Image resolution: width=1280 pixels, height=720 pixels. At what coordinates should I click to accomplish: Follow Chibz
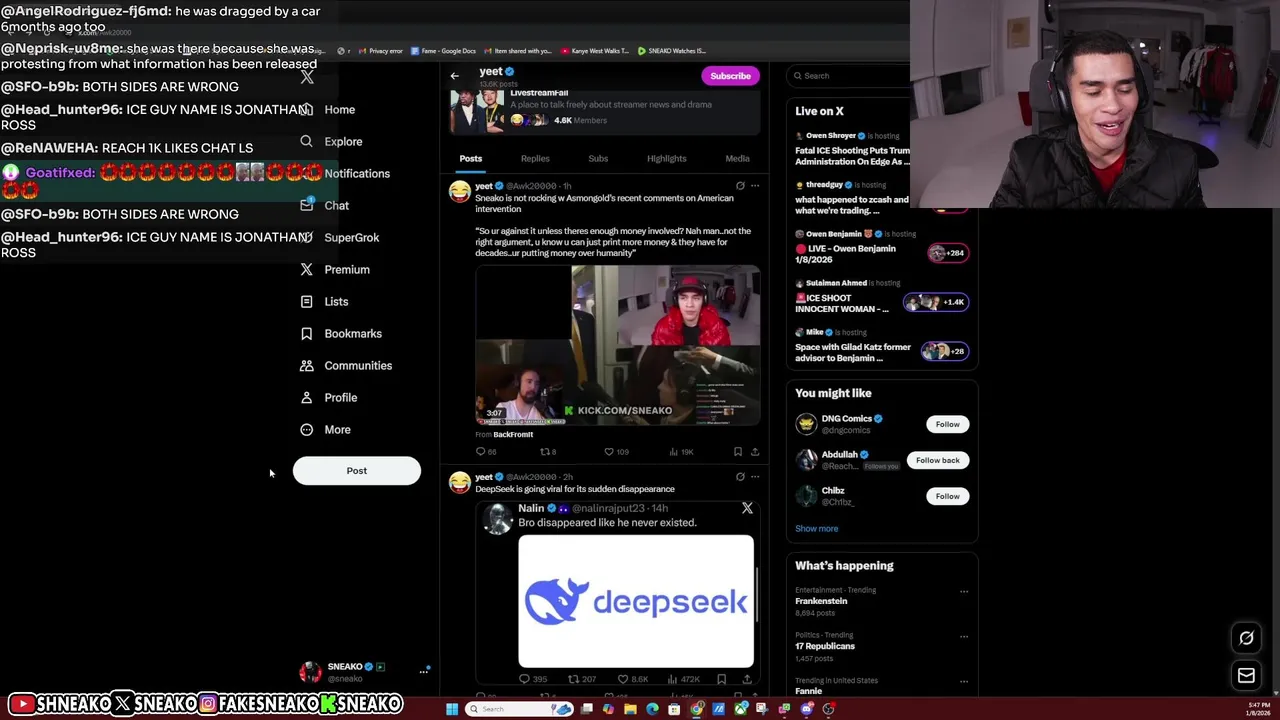(x=947, y=496)
